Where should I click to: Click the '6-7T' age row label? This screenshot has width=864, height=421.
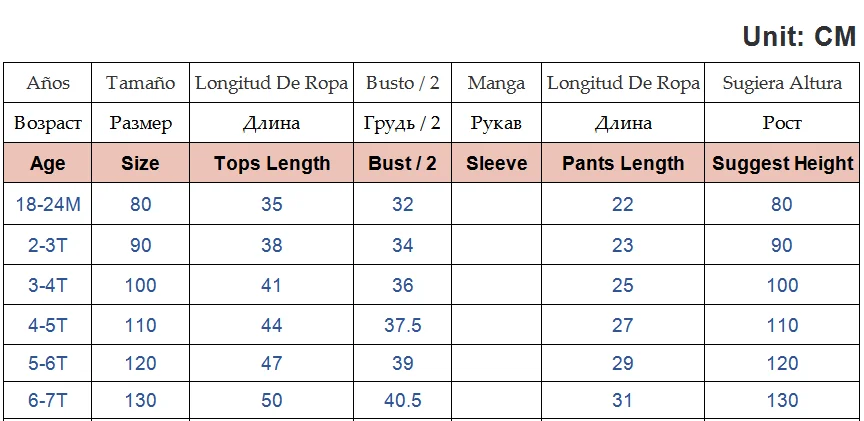[x=48, y=400]
